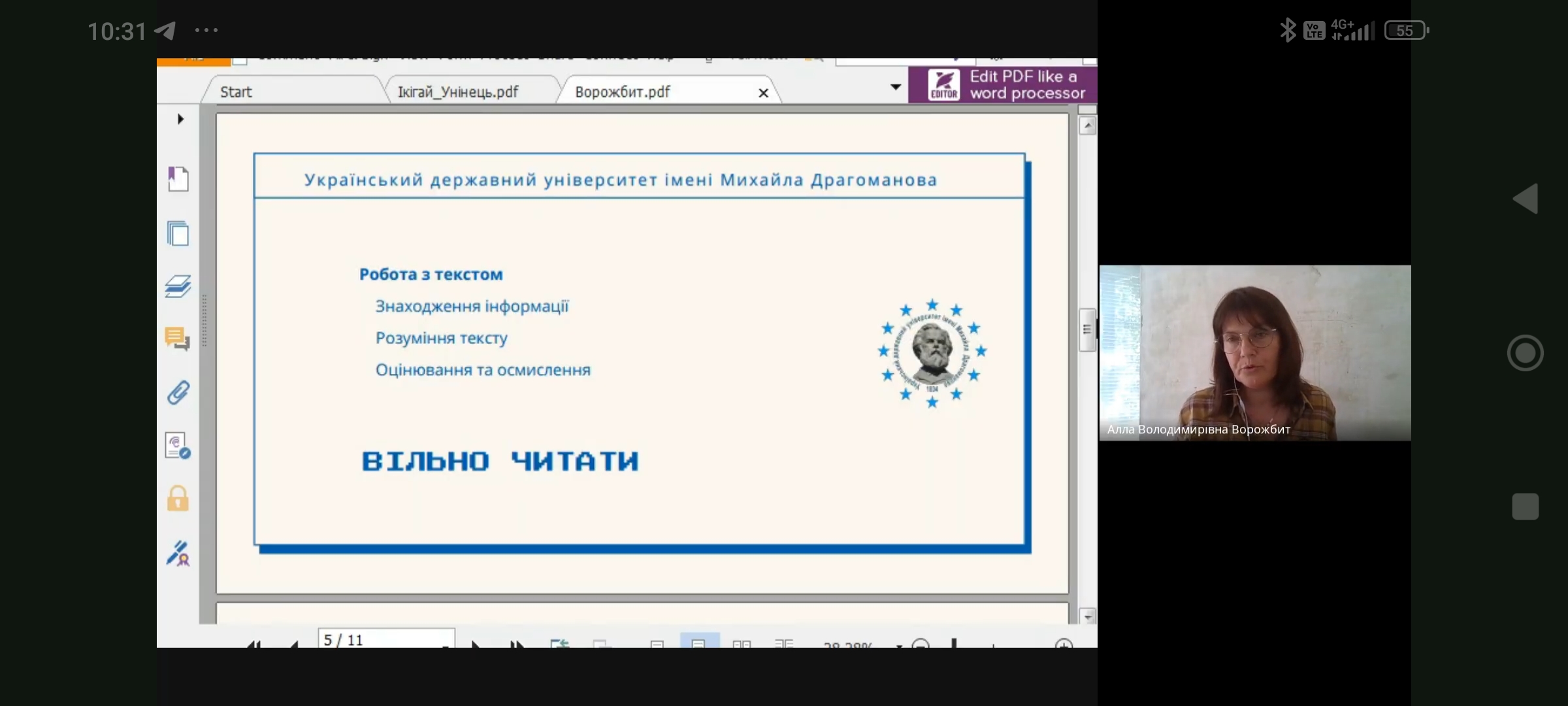Tap Android back navigation triangle
The image size is (1568, 706).
1526,199
